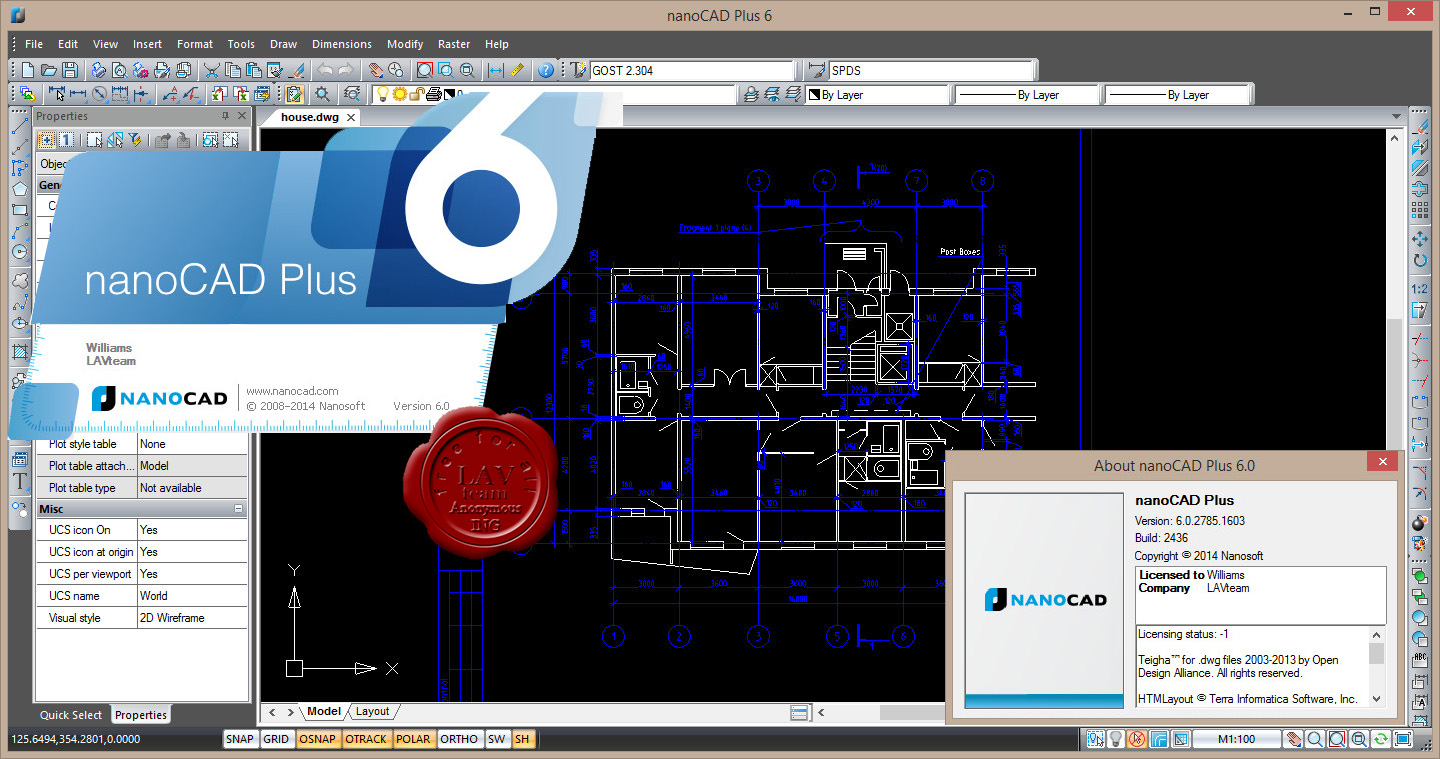Open the By Layer color selector
The width and height of the screenshot is (1440, 759).
[878, 95]
